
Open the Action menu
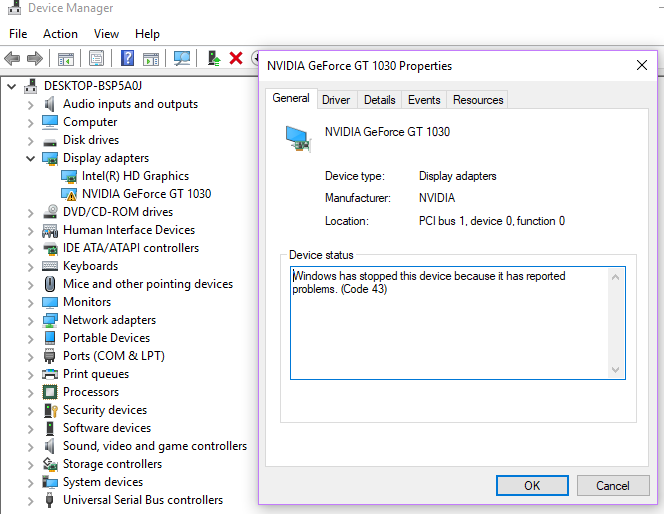[60, 34]
